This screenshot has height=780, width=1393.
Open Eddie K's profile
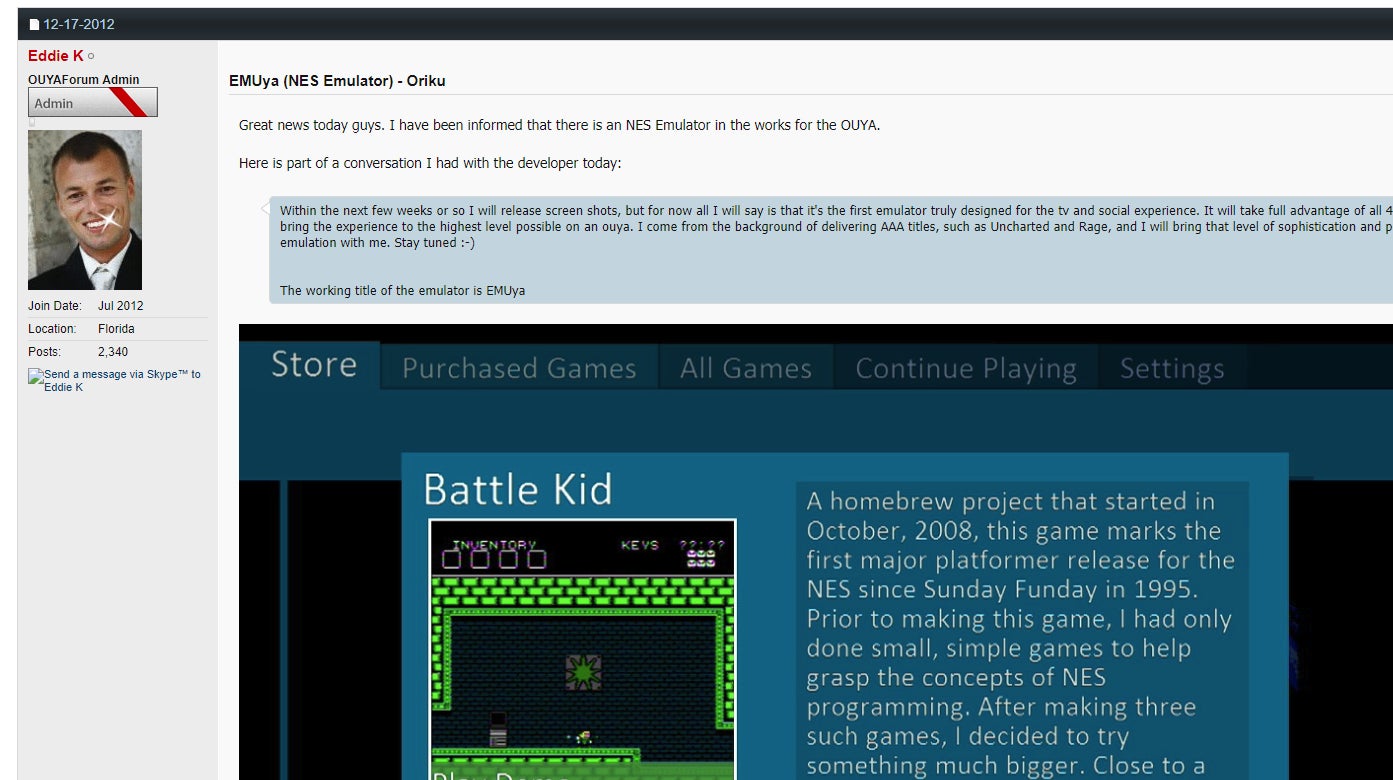56,56
